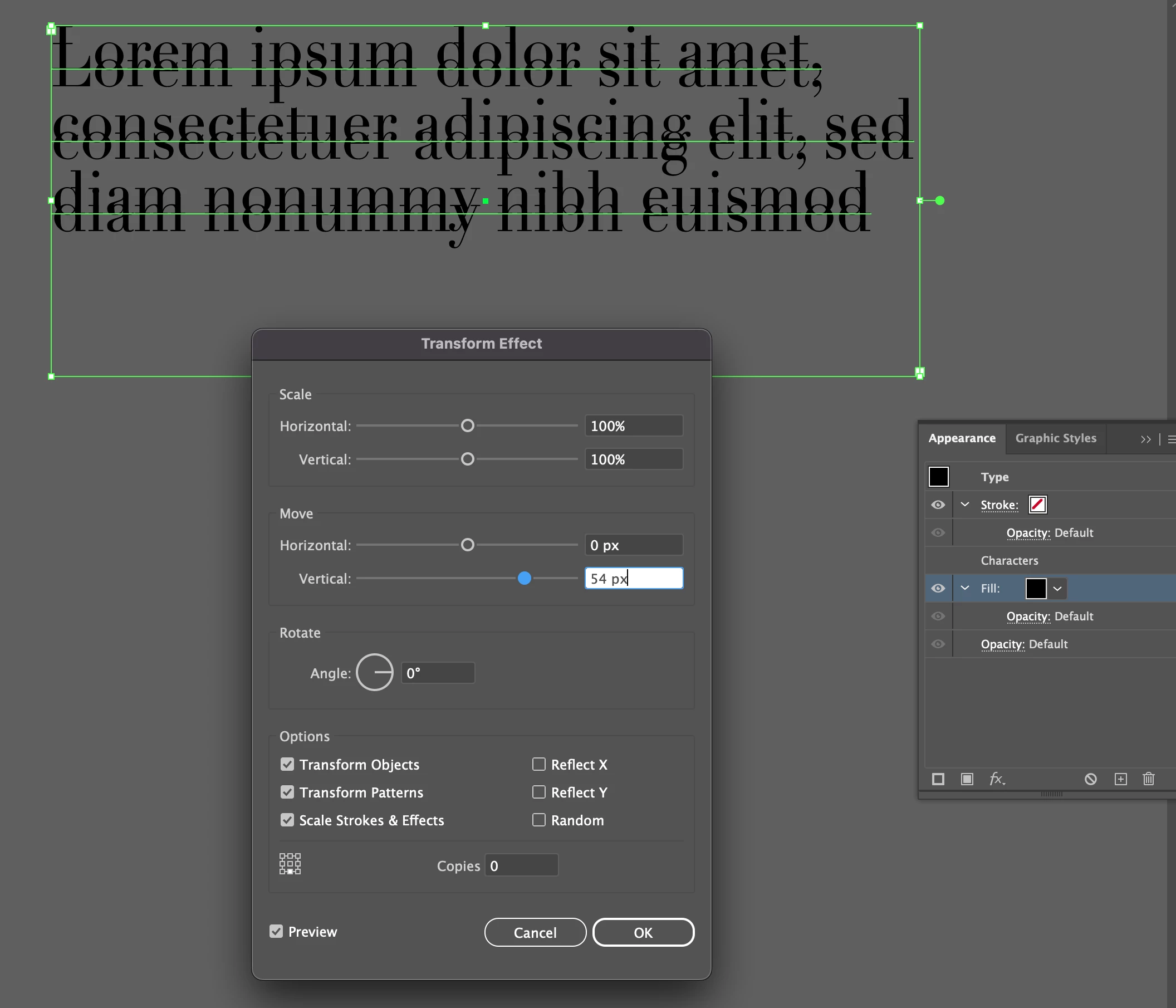Collapse the Fill attribute chevron
Screen dimensions: 1176x1008
pos(965,588)
